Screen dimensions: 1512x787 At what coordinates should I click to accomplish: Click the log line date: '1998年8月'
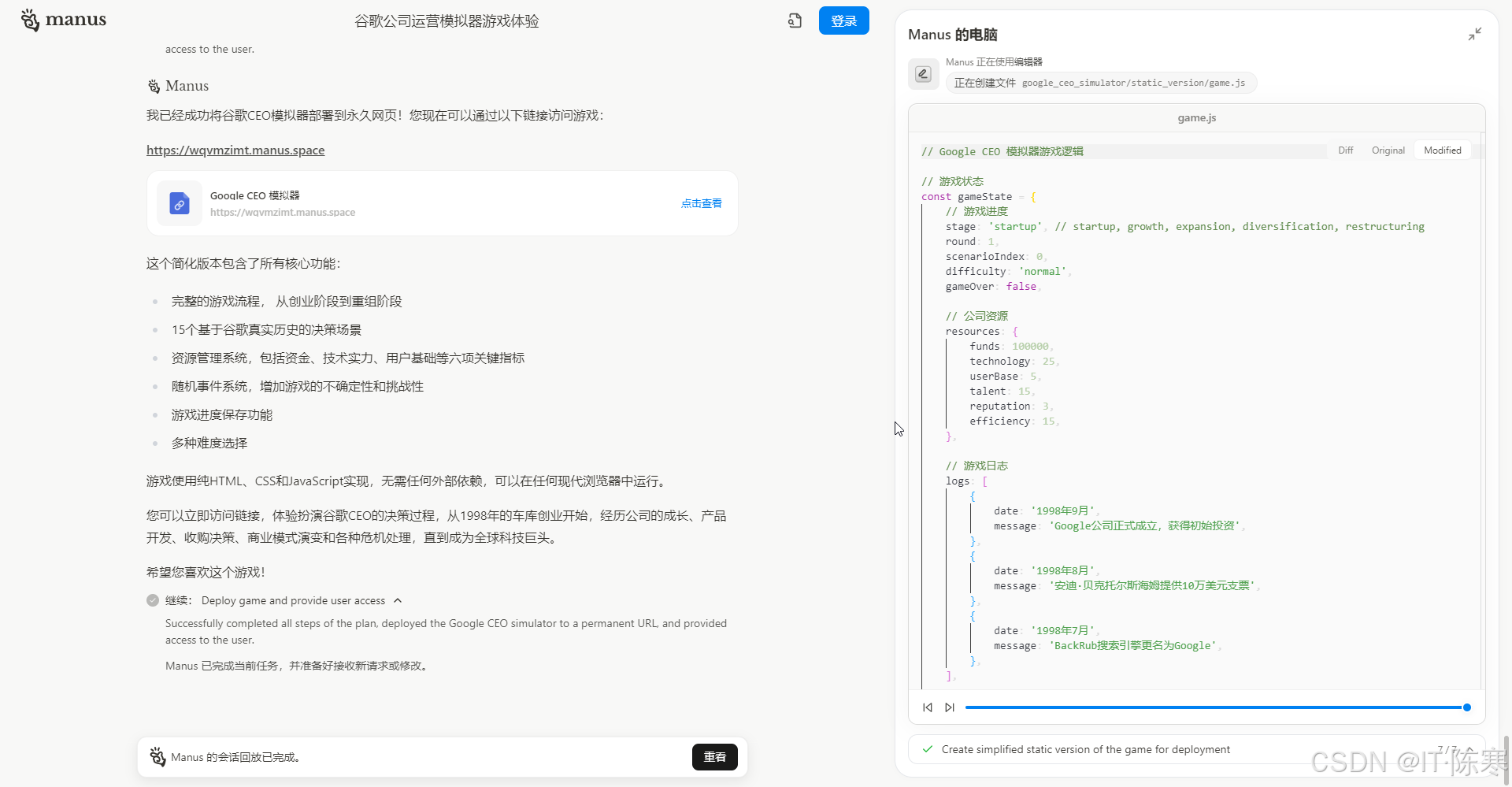click(x=1047, y=571)
